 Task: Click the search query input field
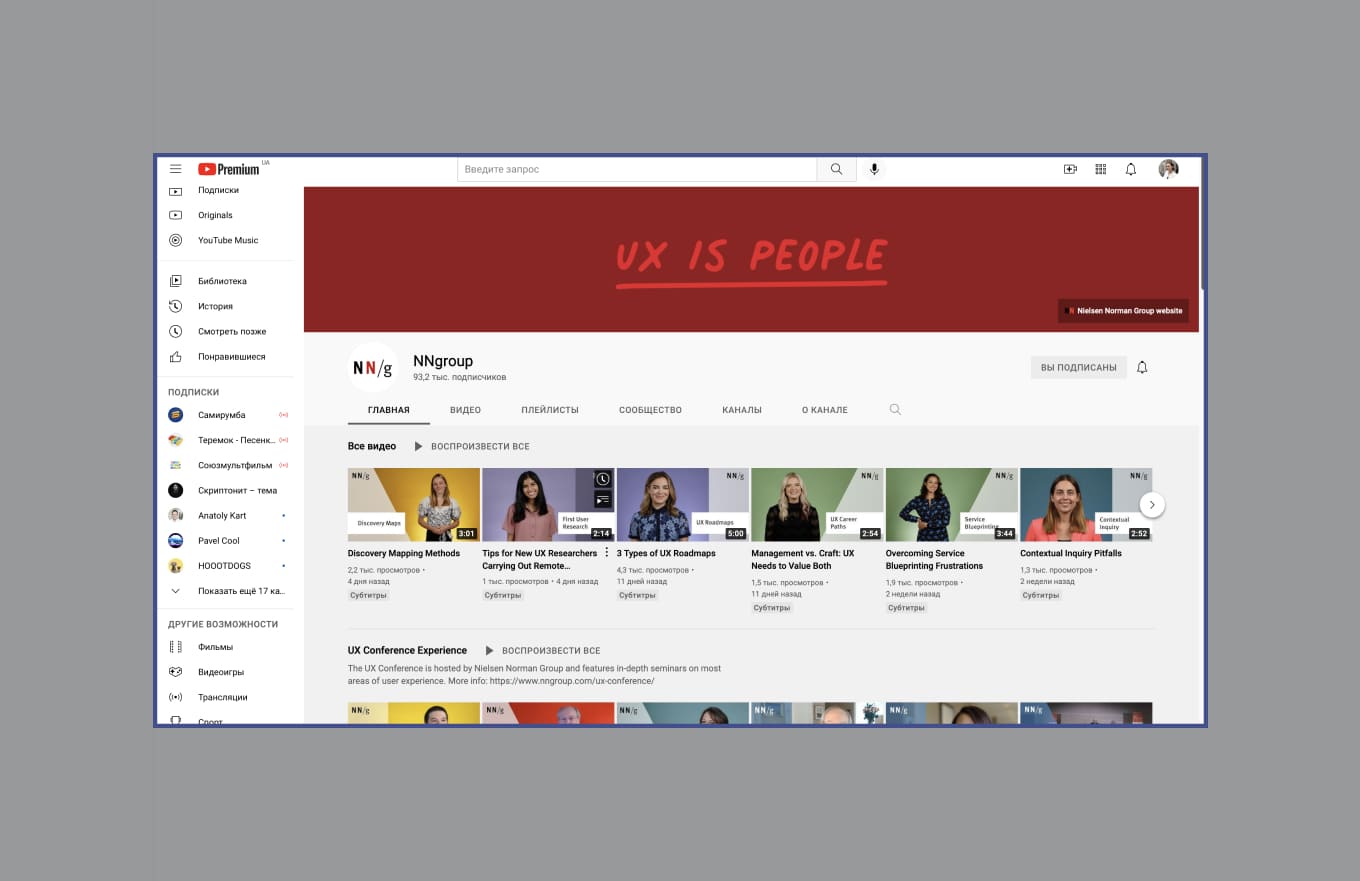click(637, 170)
